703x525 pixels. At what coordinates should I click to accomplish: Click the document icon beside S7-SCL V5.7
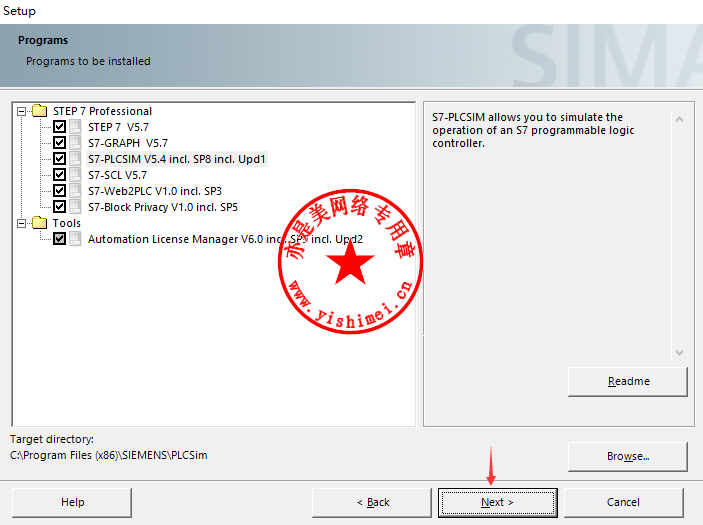point(75,175)
